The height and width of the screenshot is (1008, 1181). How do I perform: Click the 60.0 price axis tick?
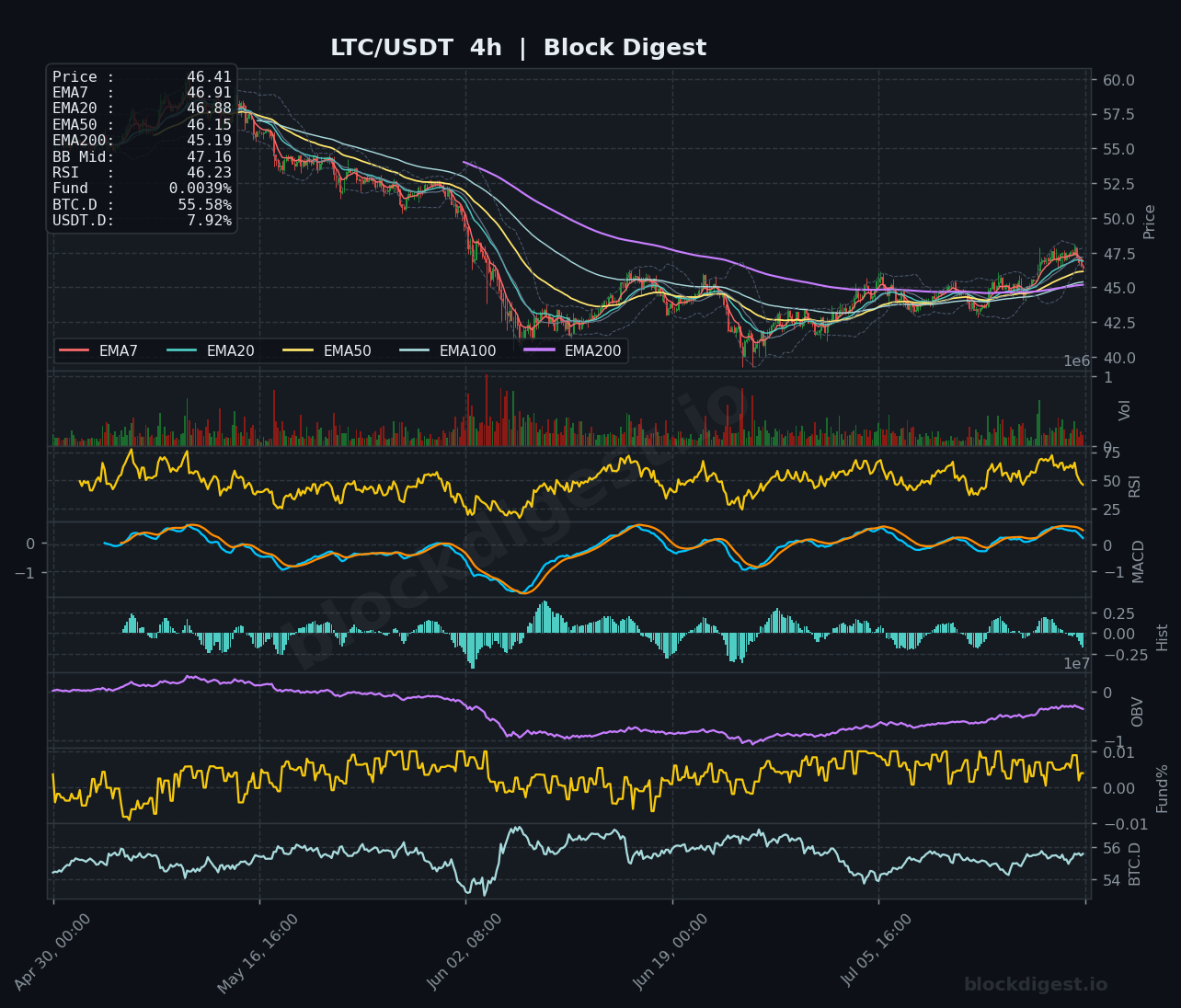coord(1118,80)
